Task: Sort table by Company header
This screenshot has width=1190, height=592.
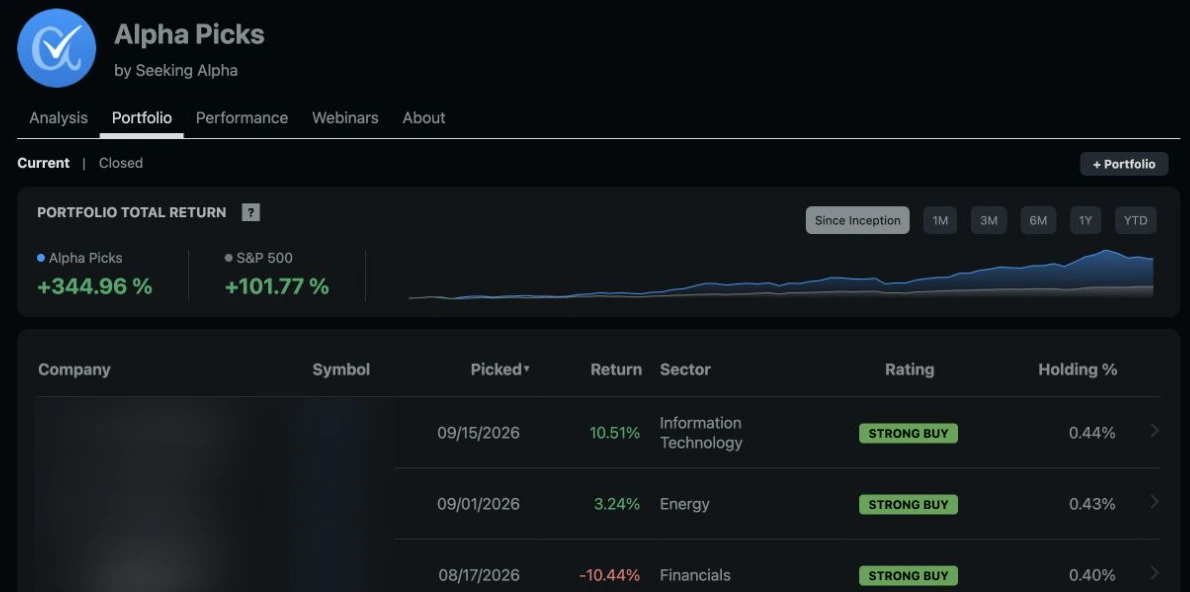Action: pyautogui.click(x=74, y=370)
